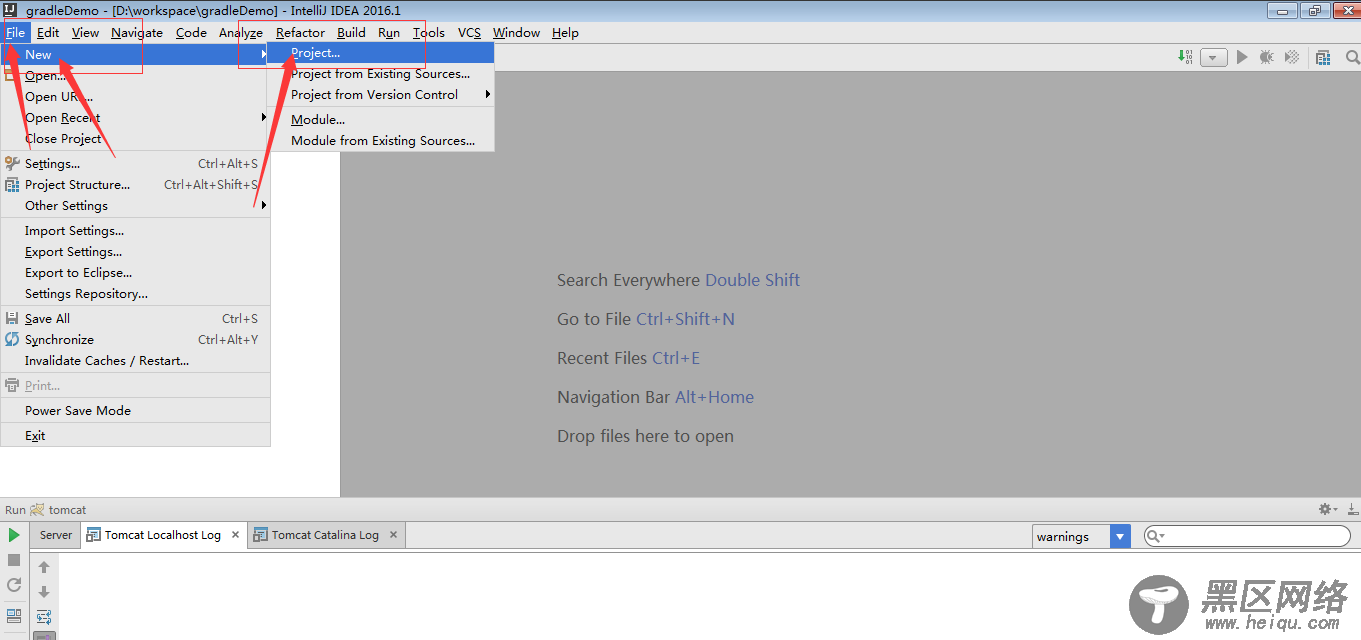The image size is (1361, 640).
Task: Open the Navigate menu
Action: tap(137, 32)
